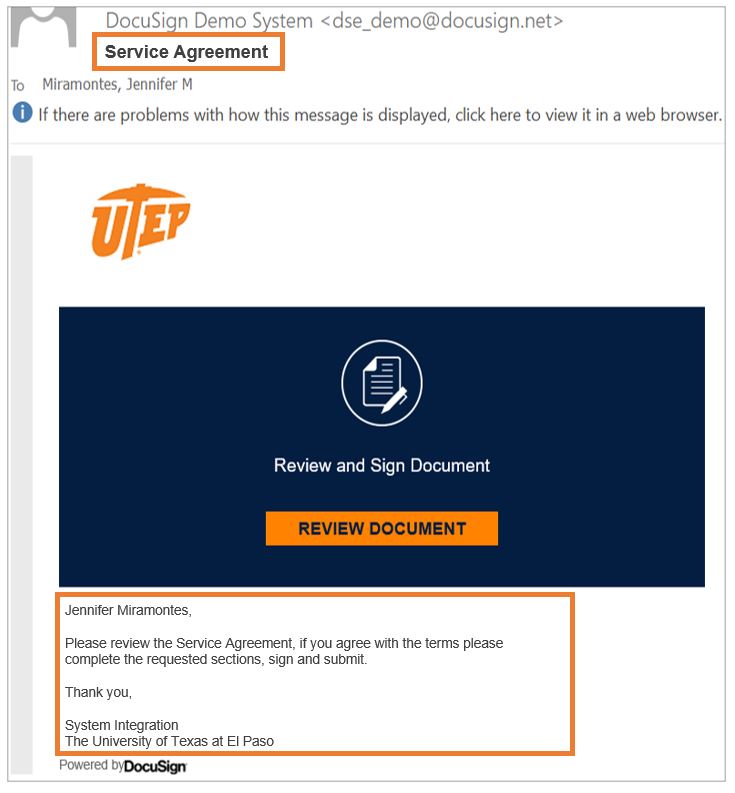Click the sender DocuSign Demo System name
The image size is (735, 793).
(209, 21)
